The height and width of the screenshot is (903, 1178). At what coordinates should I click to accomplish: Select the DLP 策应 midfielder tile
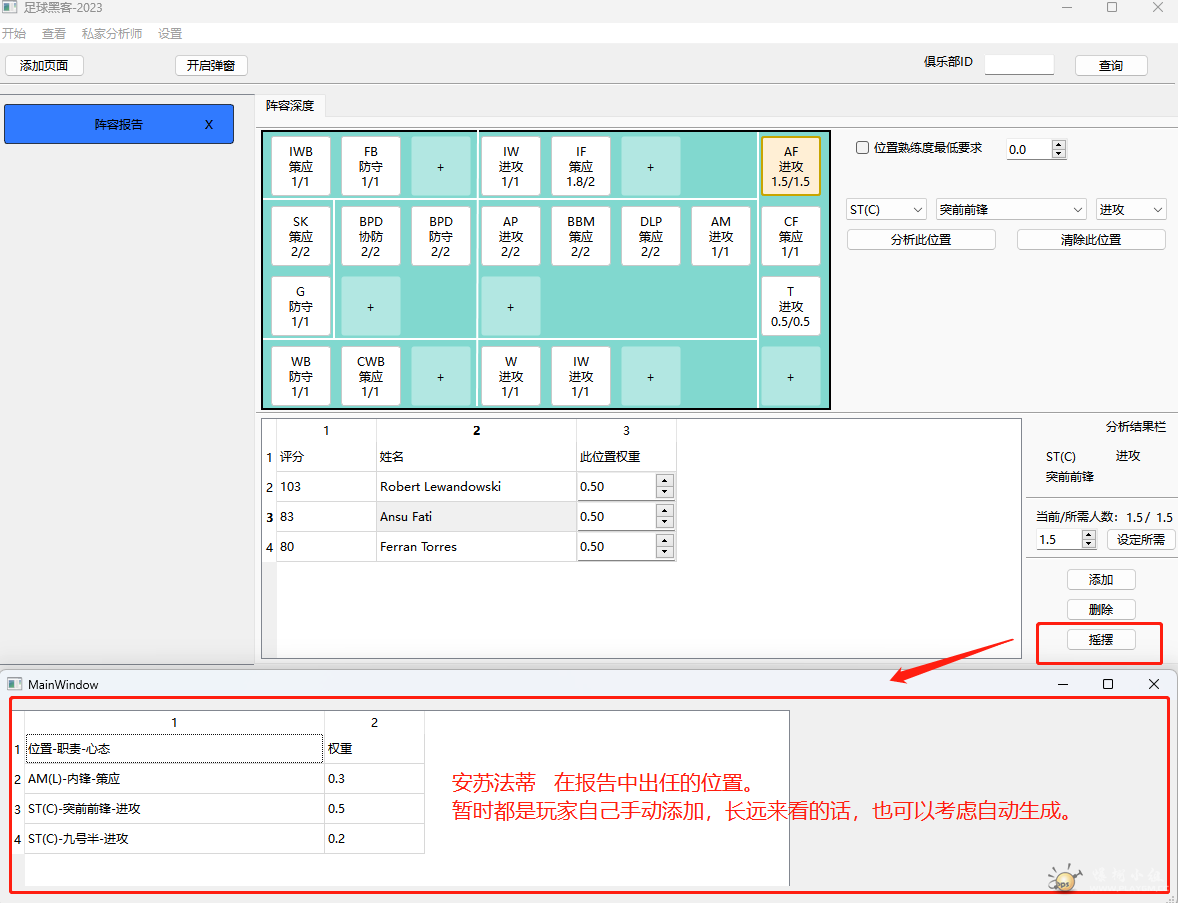click(650, 236)
